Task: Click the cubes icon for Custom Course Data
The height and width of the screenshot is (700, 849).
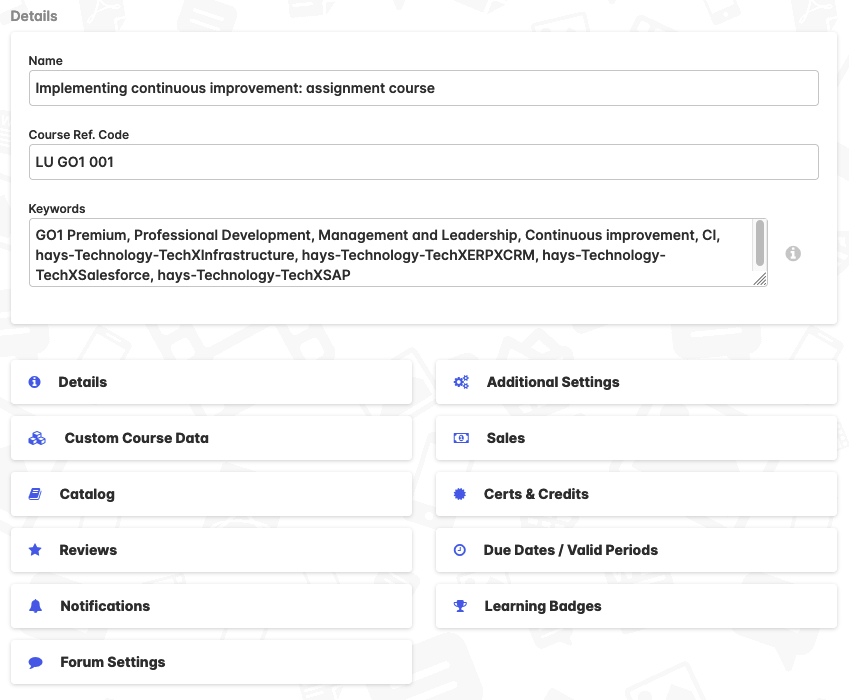Action: pos(37,438)
